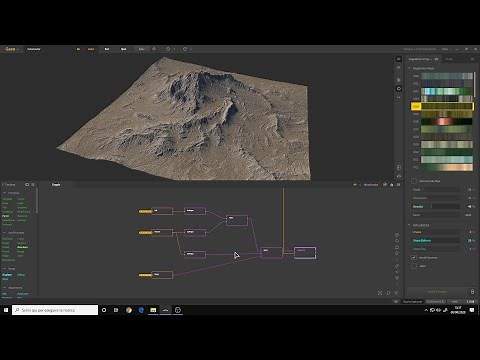Open the second tab in the properties panel
The height and width of the screenshot is (360, 480).
click(x=450, y=59)
